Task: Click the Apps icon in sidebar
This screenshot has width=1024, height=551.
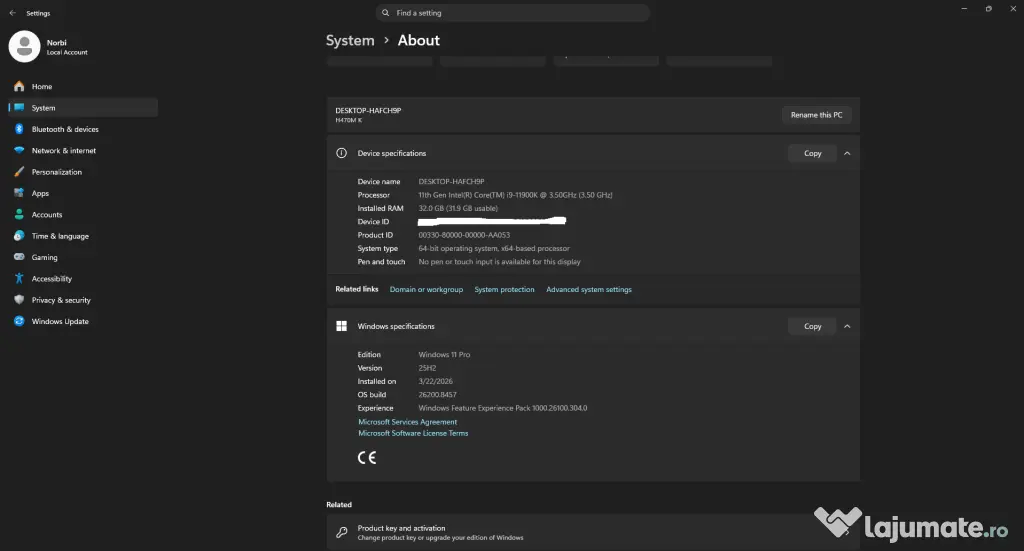Action: click(19, 193)
